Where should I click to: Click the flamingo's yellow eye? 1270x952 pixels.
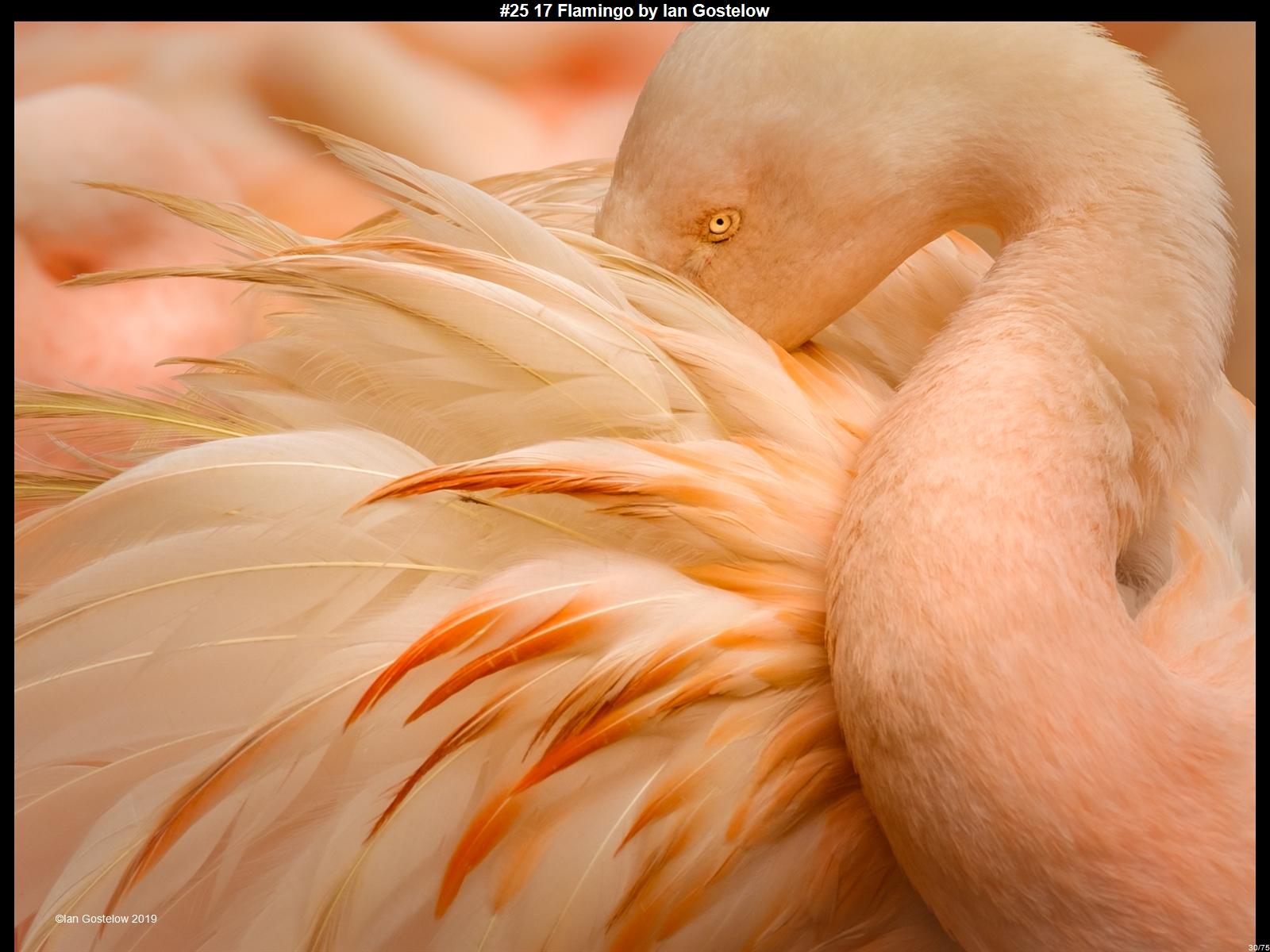[x=722, y=223]
